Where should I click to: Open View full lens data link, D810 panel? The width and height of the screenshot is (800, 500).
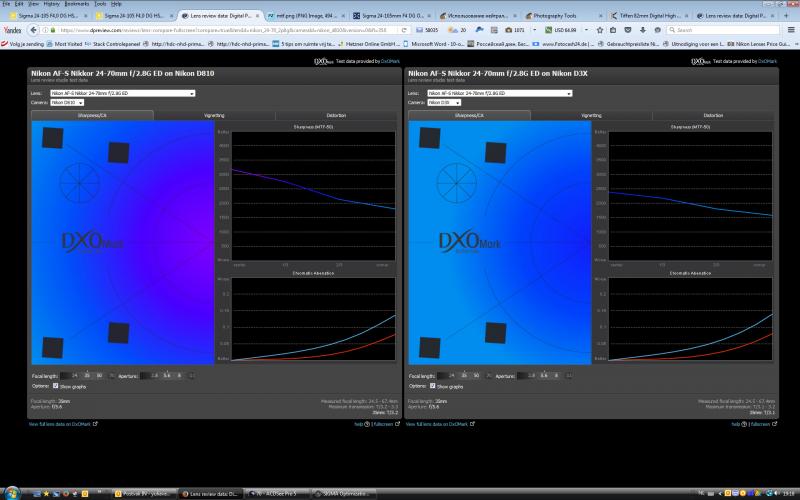(x=63, y=424)
